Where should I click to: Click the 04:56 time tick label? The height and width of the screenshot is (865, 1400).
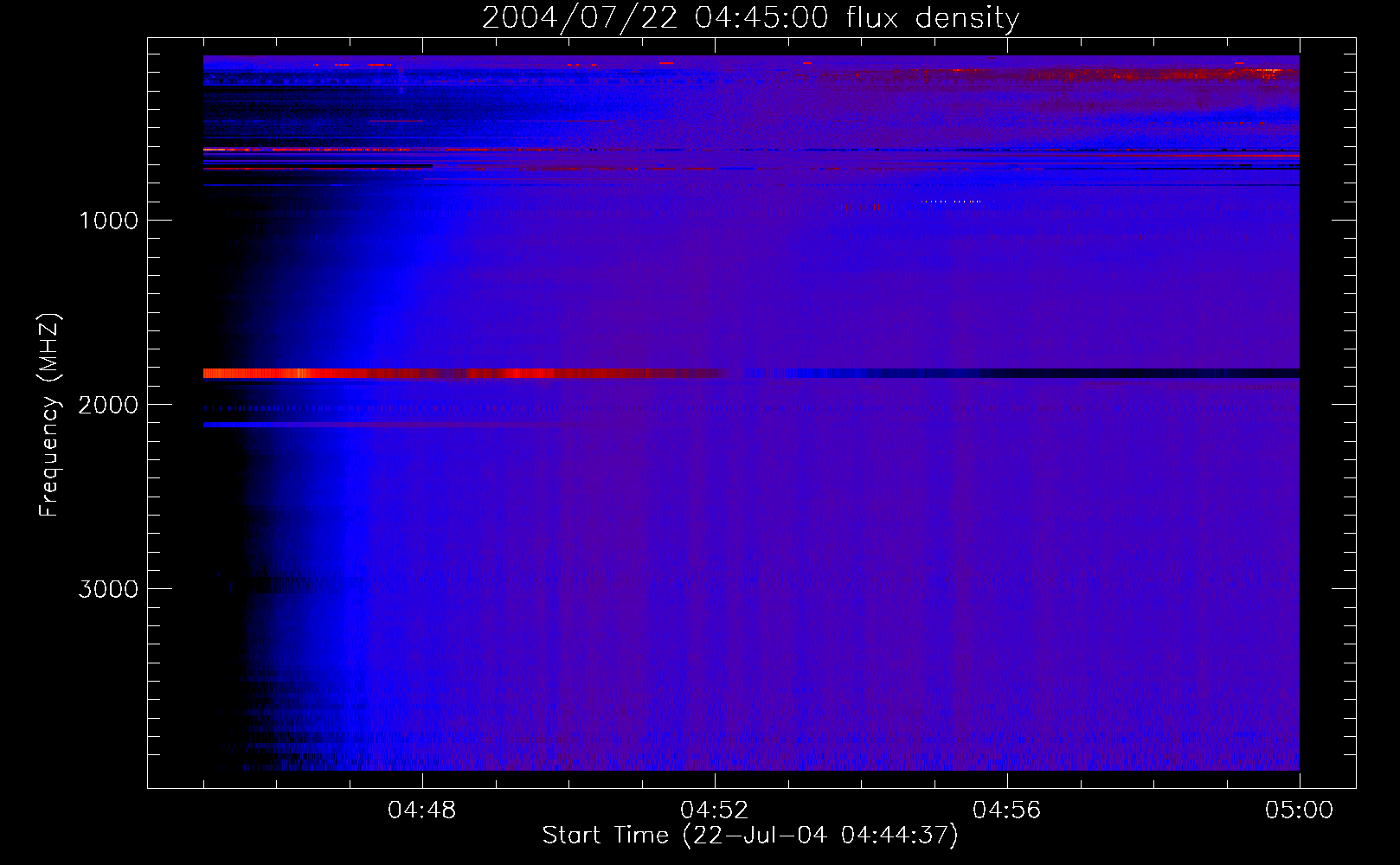(1007, 811)
